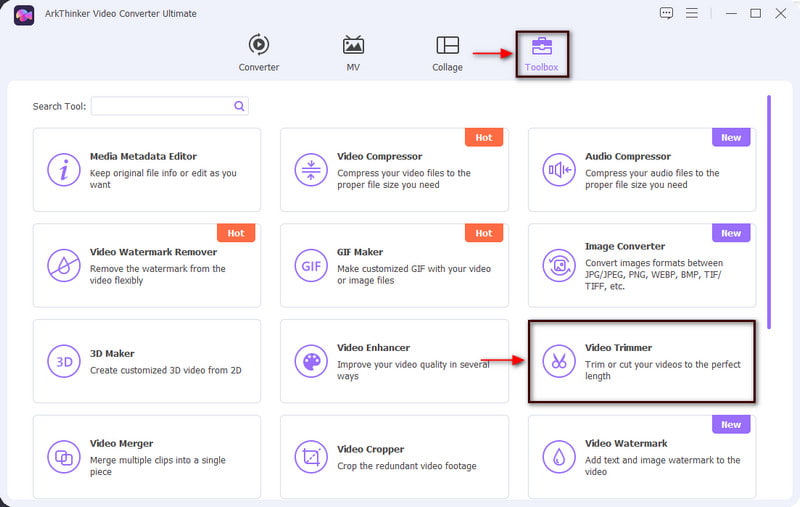Click the Toolbox briefcase icon
Screen dimensions: 800x507
(541, 45)
